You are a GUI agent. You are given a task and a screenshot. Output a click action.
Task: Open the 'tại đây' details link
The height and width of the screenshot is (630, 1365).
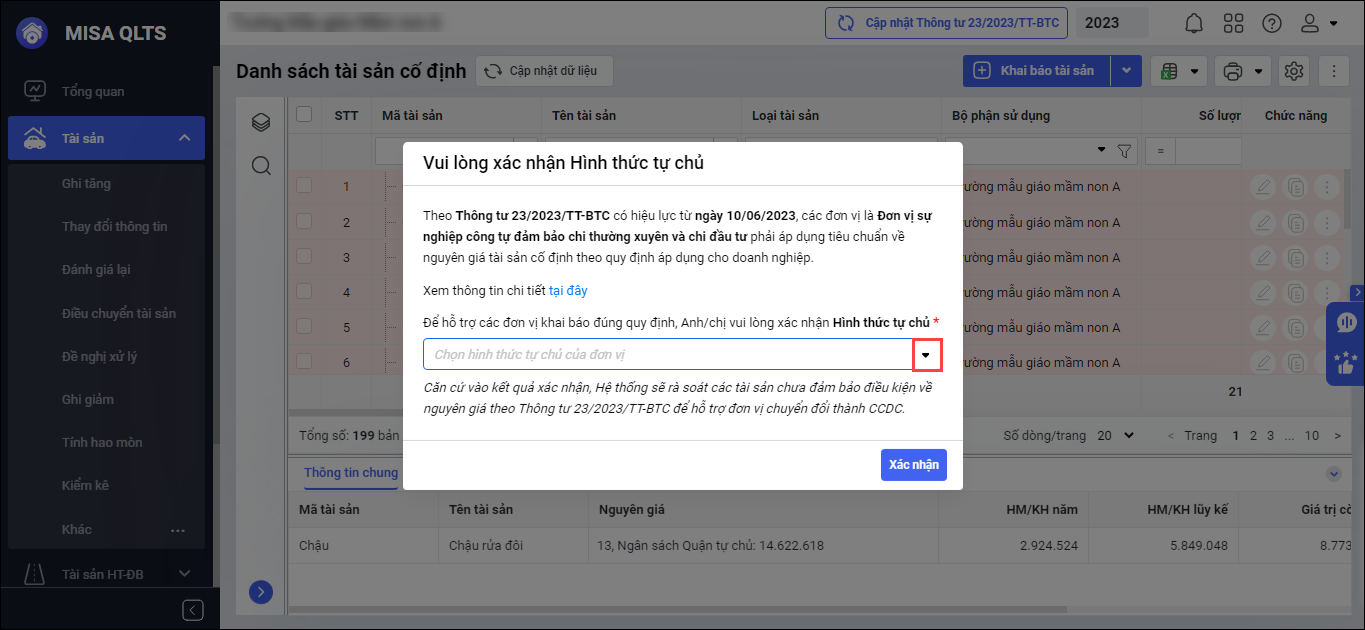(x=568, y=291)
